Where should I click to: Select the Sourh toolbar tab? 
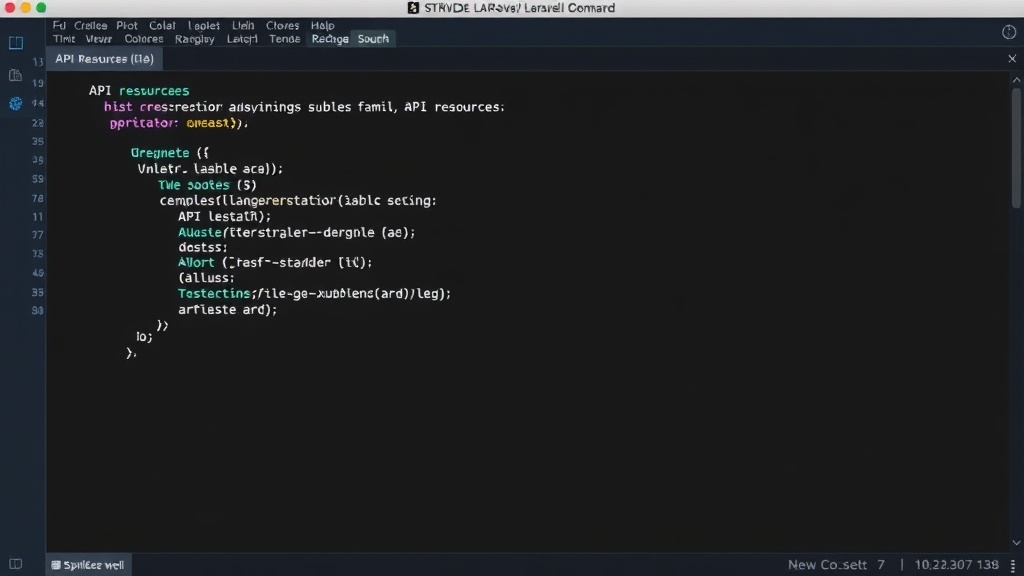coord(373,39)
